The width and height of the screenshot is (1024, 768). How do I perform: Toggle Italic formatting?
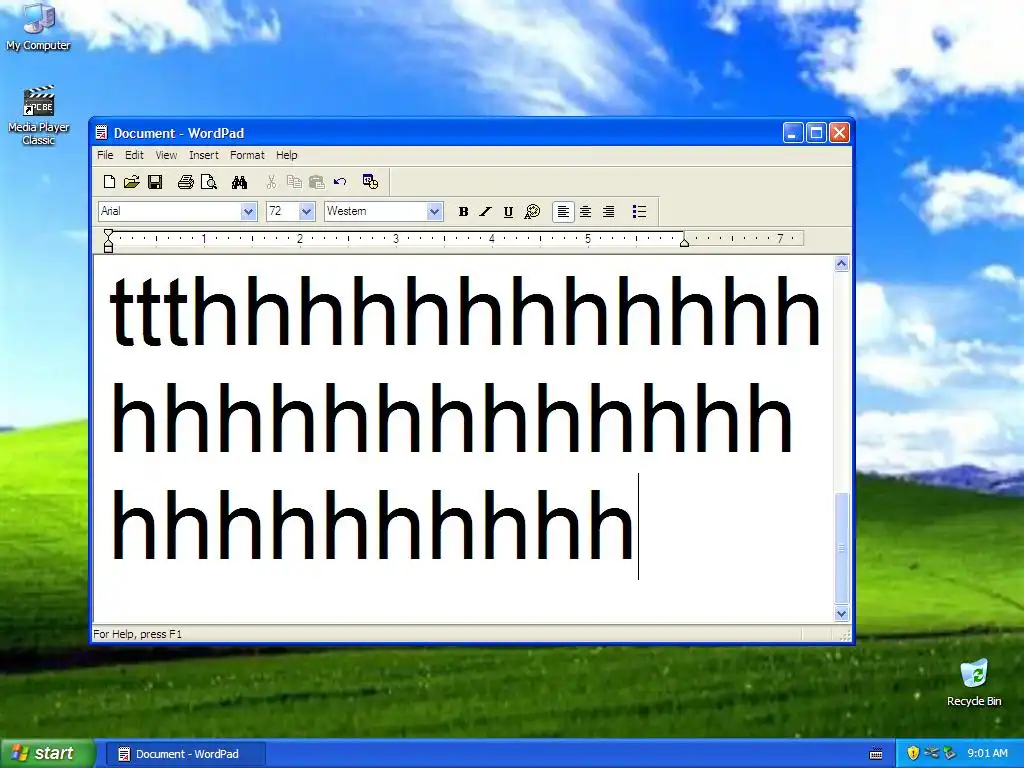pyautogui.click(x=485, y=212)
